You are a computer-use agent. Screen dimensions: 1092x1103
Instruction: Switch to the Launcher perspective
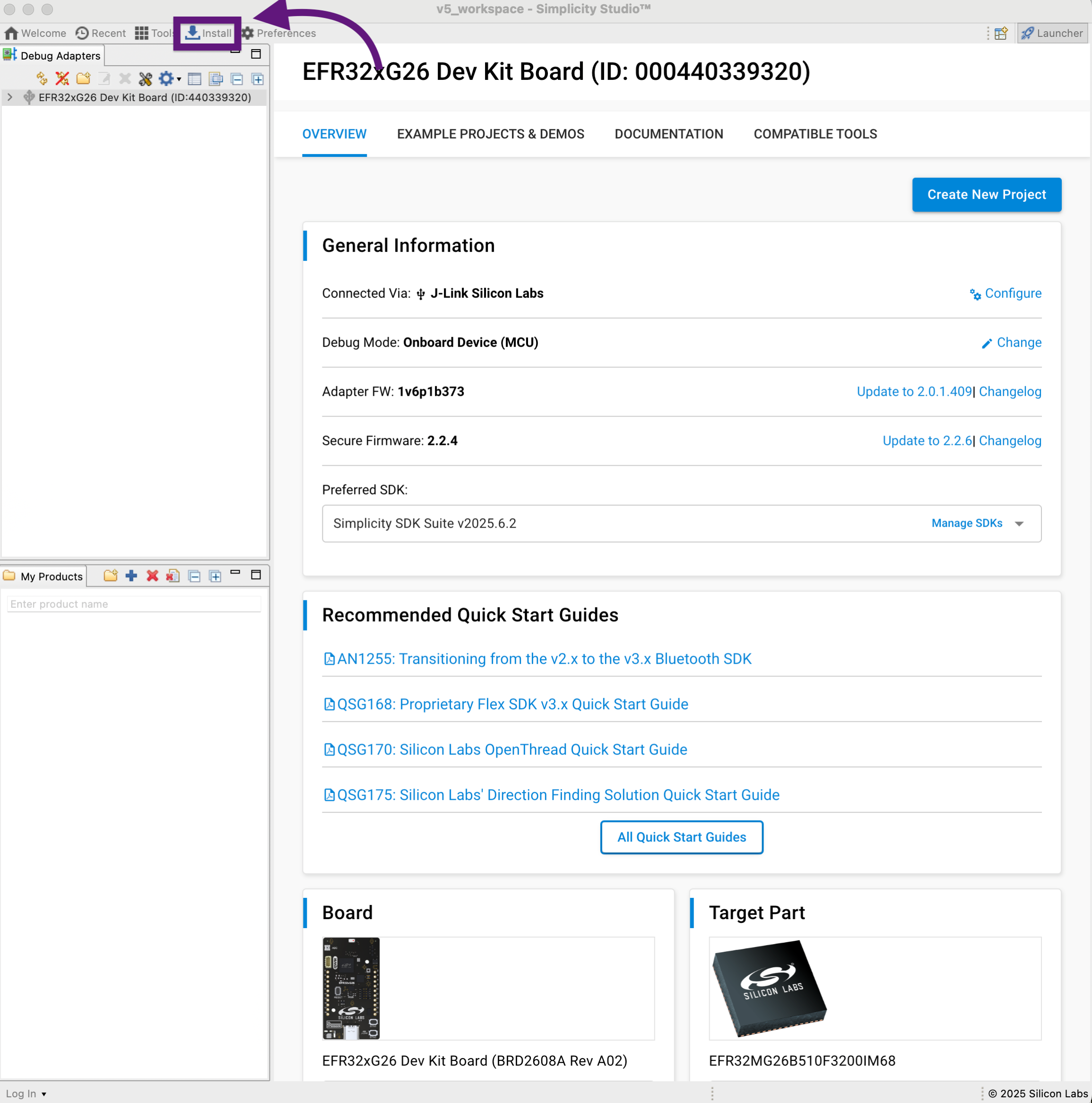1052,33
